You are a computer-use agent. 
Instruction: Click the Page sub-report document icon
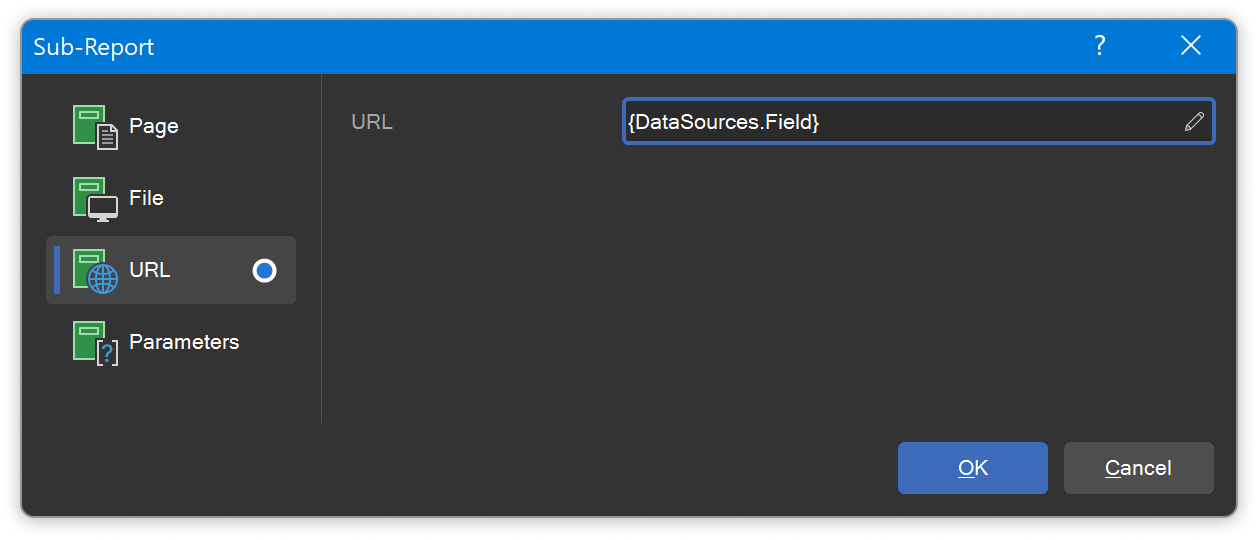[x=95, y=127]
